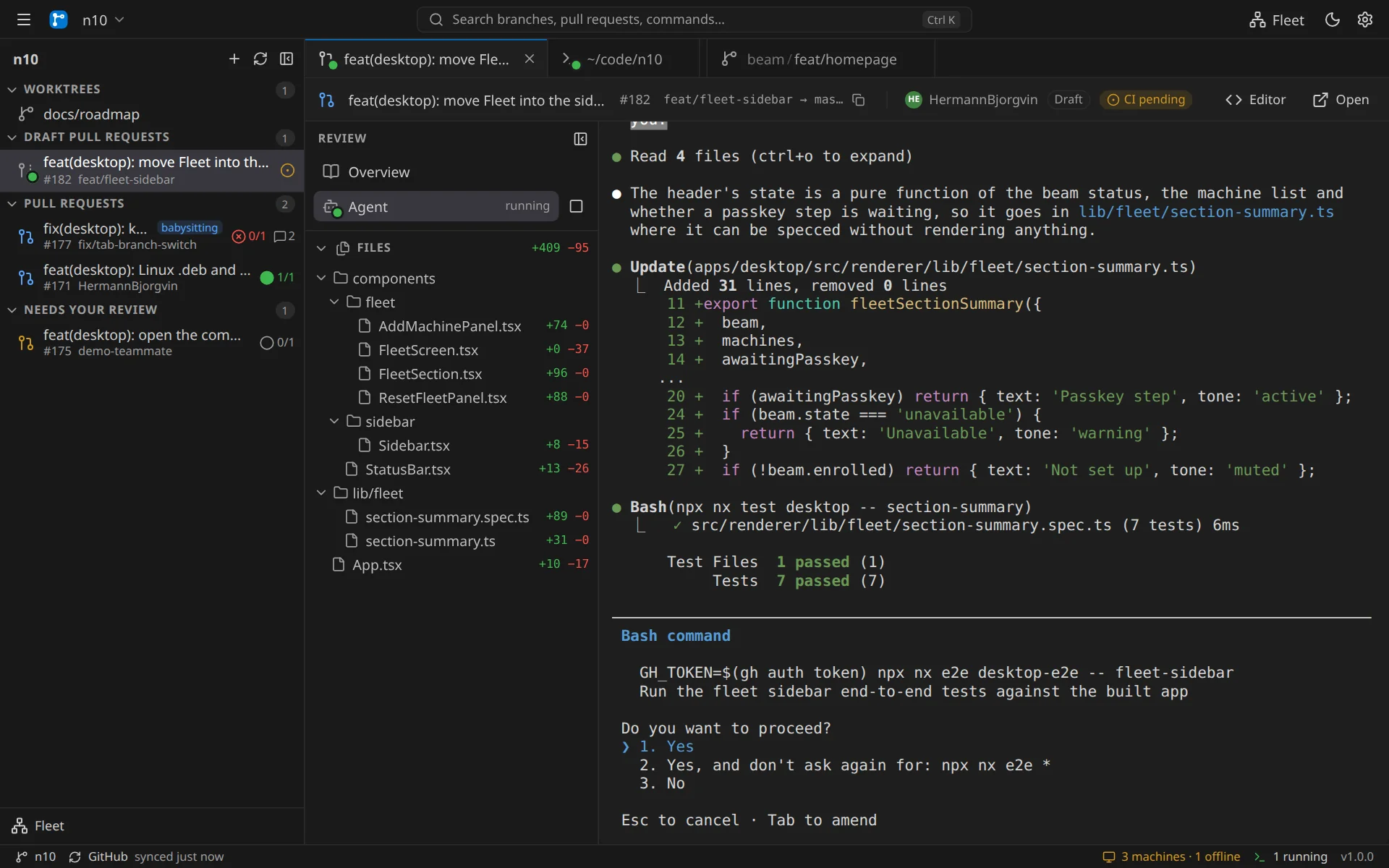
Task: Click the n10 app logo icon
Action: click(x=59, y=20)
